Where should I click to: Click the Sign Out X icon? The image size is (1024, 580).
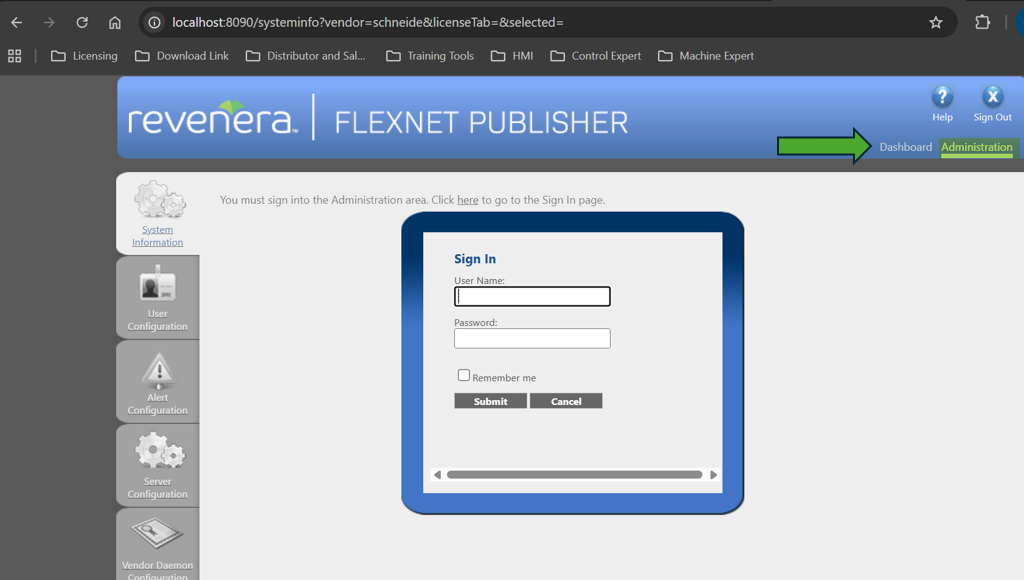[993, 97]
